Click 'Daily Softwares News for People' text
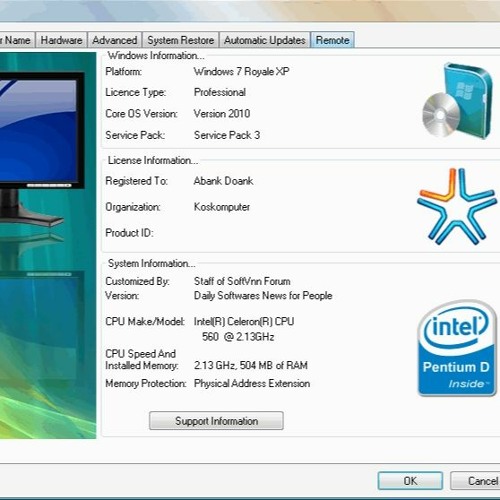The width and height of the screenshot is (500, 500). (x=263, y=296)
